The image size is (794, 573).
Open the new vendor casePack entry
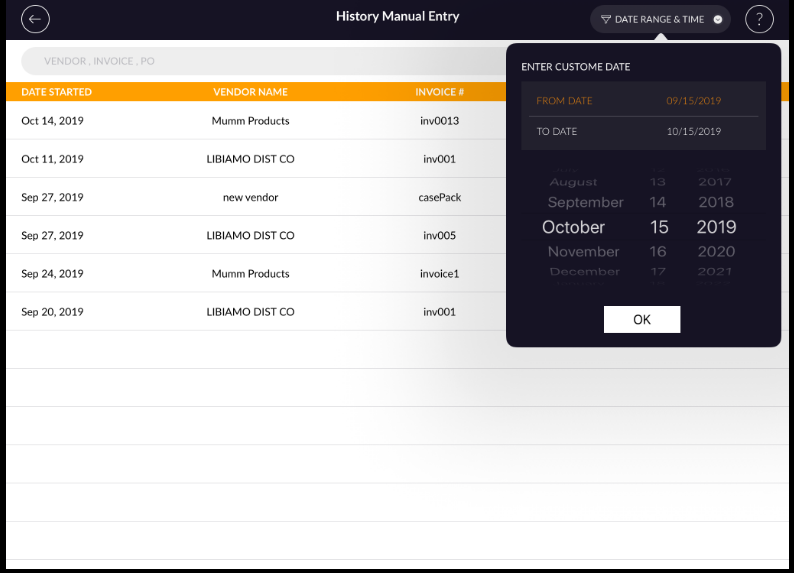250,197
